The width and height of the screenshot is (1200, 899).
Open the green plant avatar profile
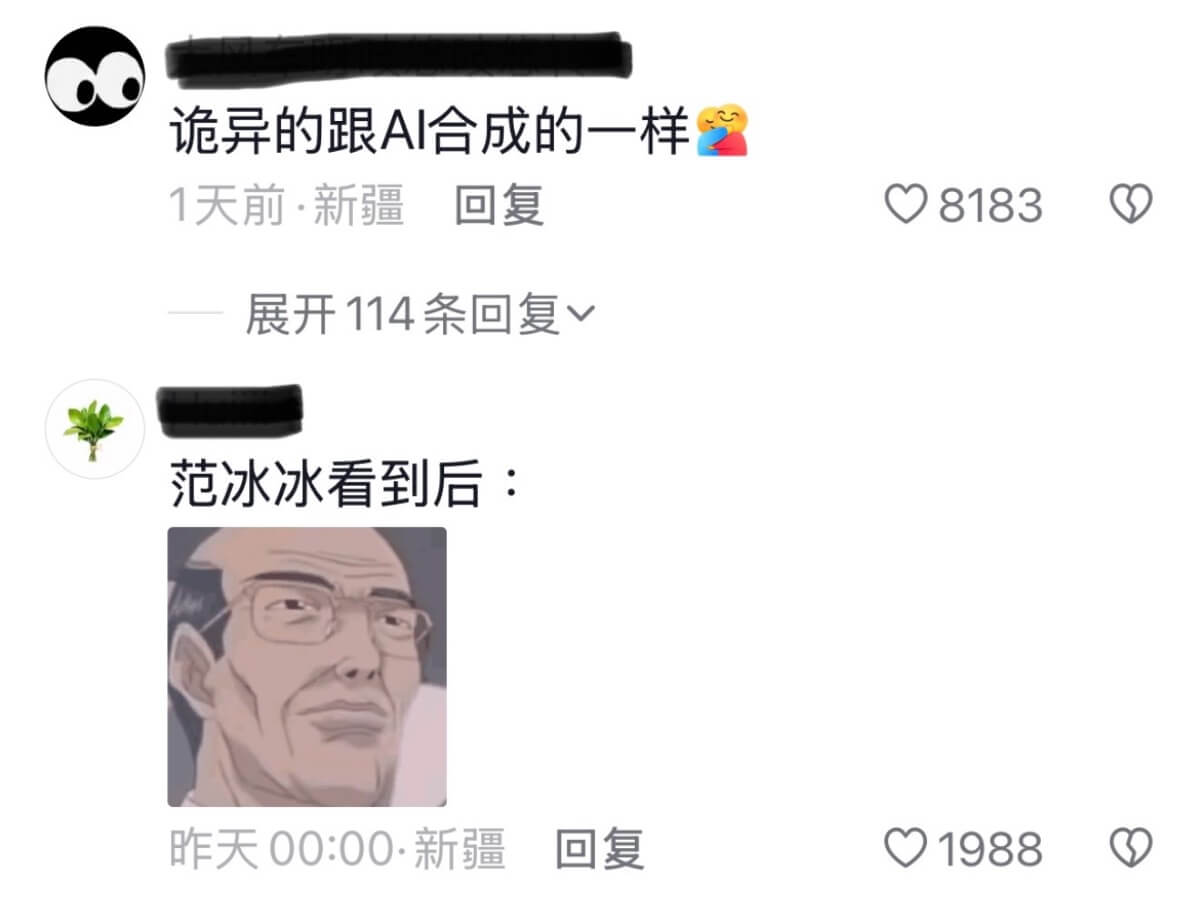96,429
